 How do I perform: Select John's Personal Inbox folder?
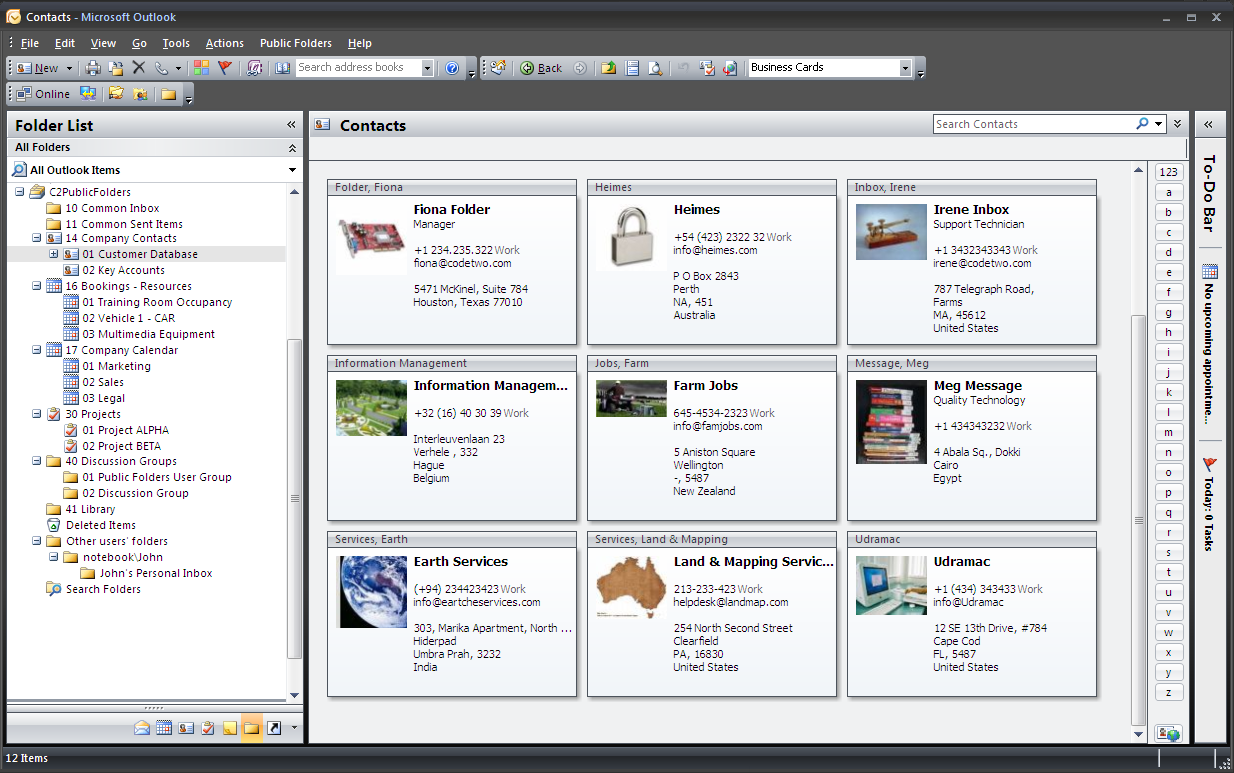pos(155,573)
